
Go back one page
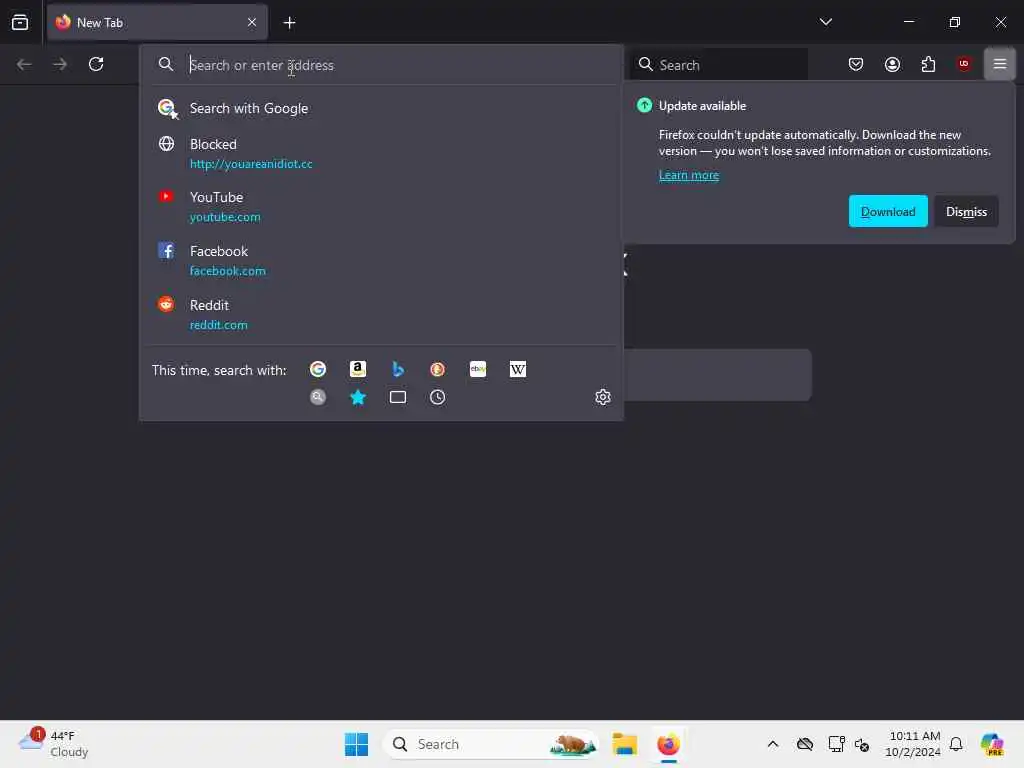click(x=24, y=64)
